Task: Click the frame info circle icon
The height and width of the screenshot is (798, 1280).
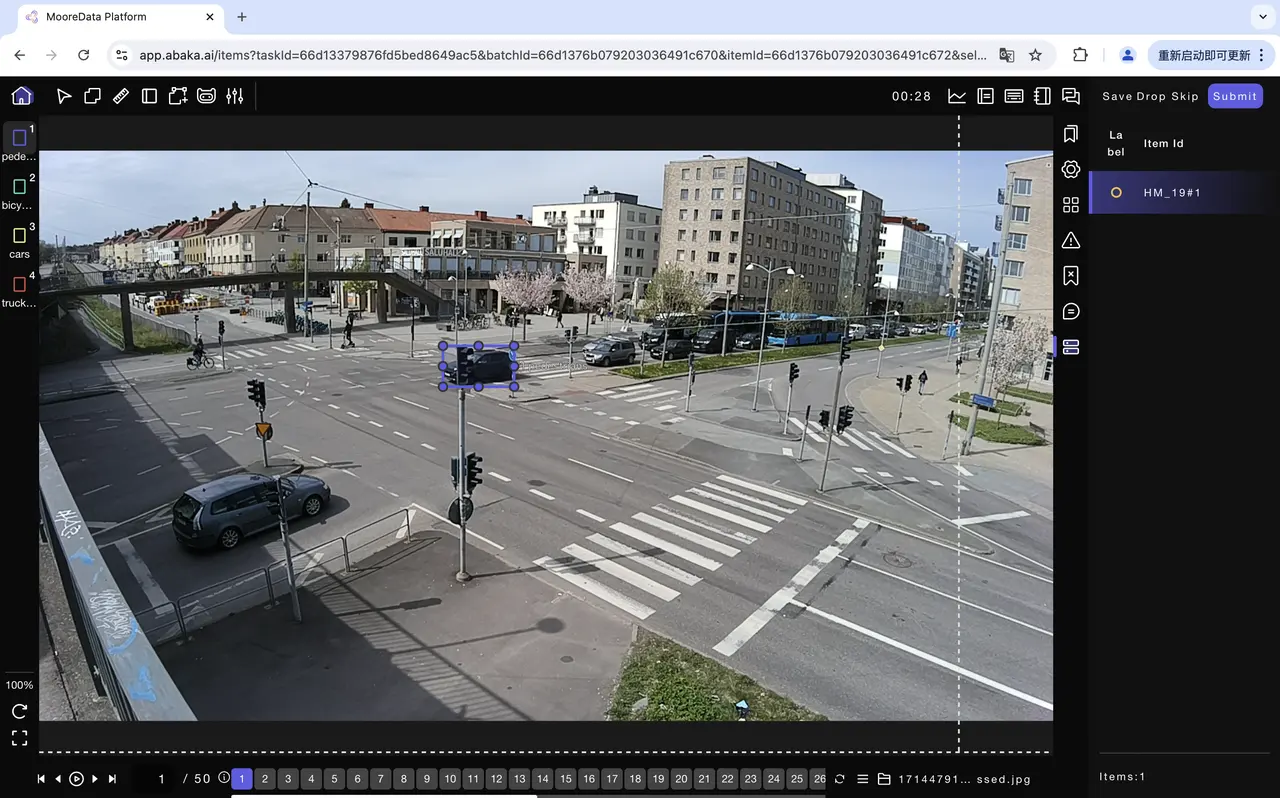Action: (223, 778)
